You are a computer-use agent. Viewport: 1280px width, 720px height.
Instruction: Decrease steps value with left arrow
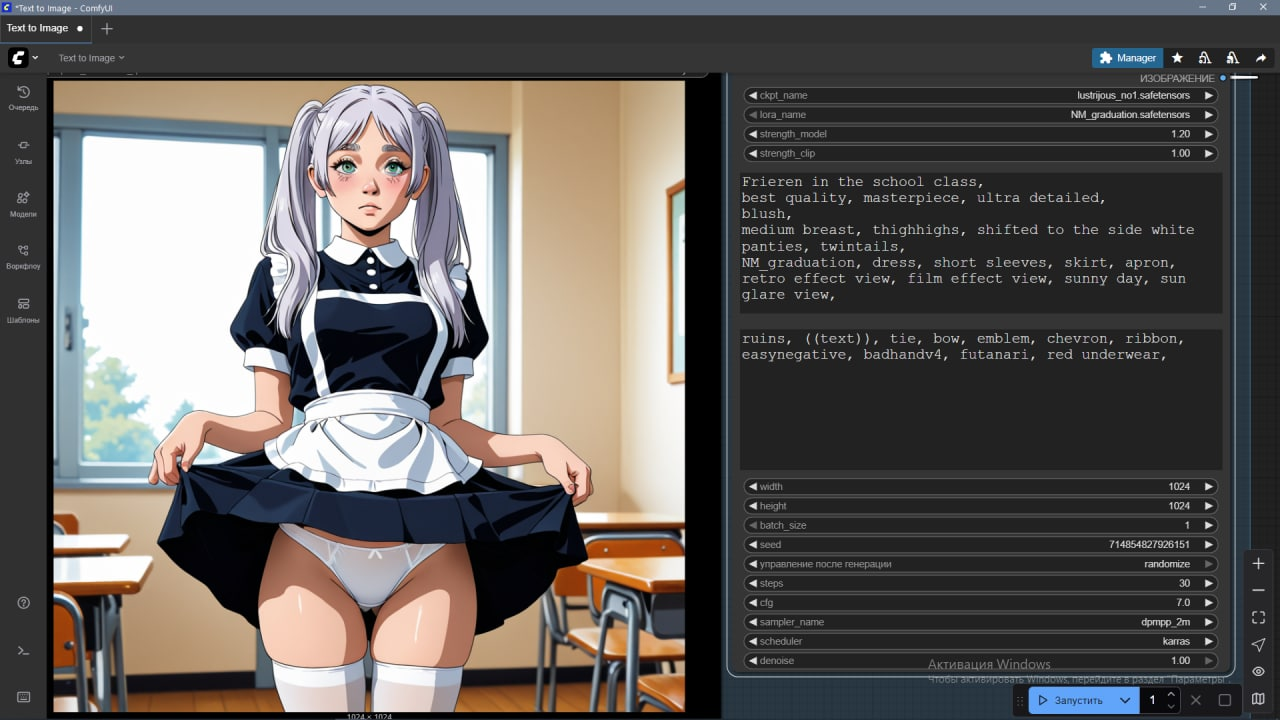(753, 583)
